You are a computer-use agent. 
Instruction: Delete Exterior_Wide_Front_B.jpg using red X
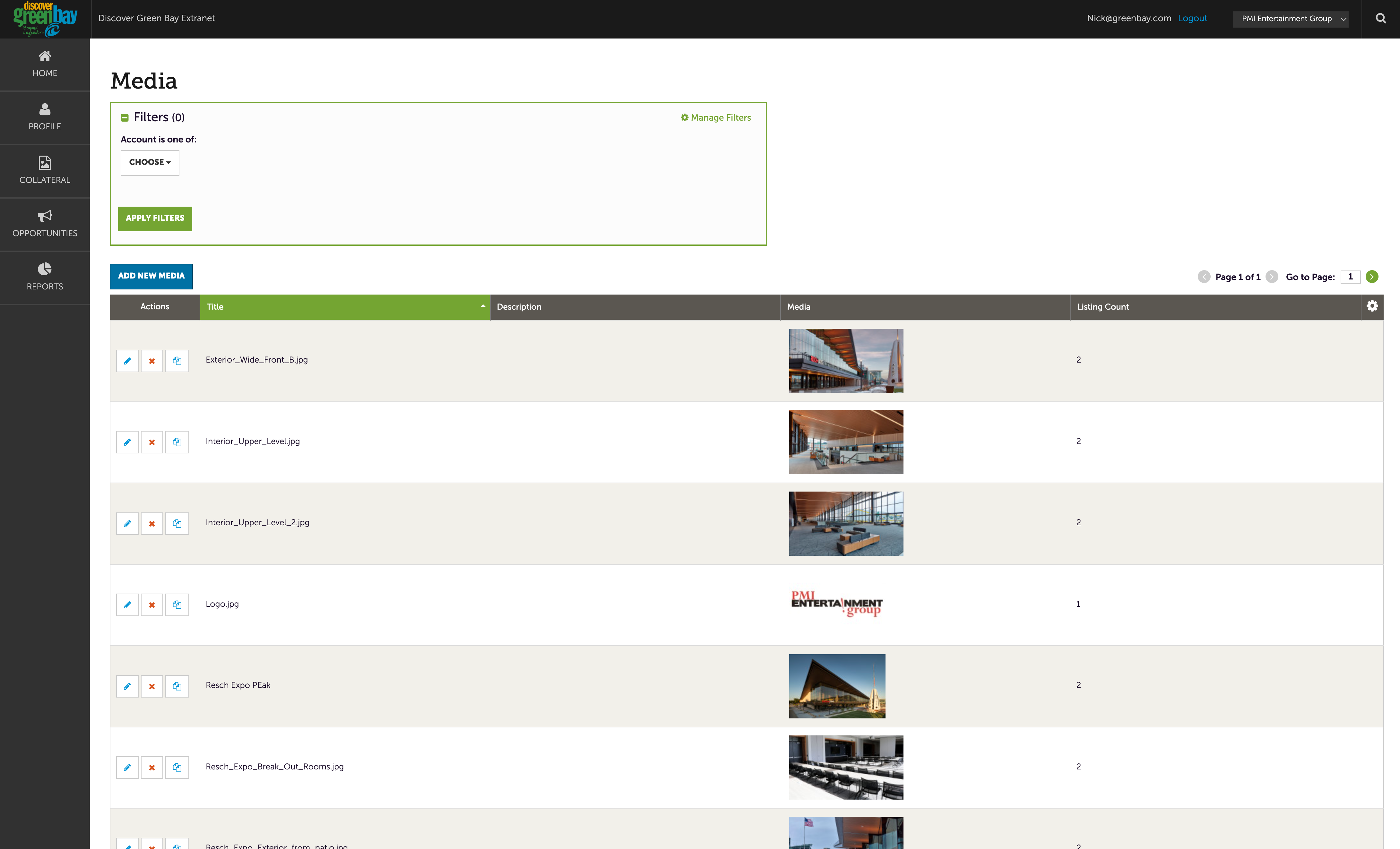pos(152,361)
